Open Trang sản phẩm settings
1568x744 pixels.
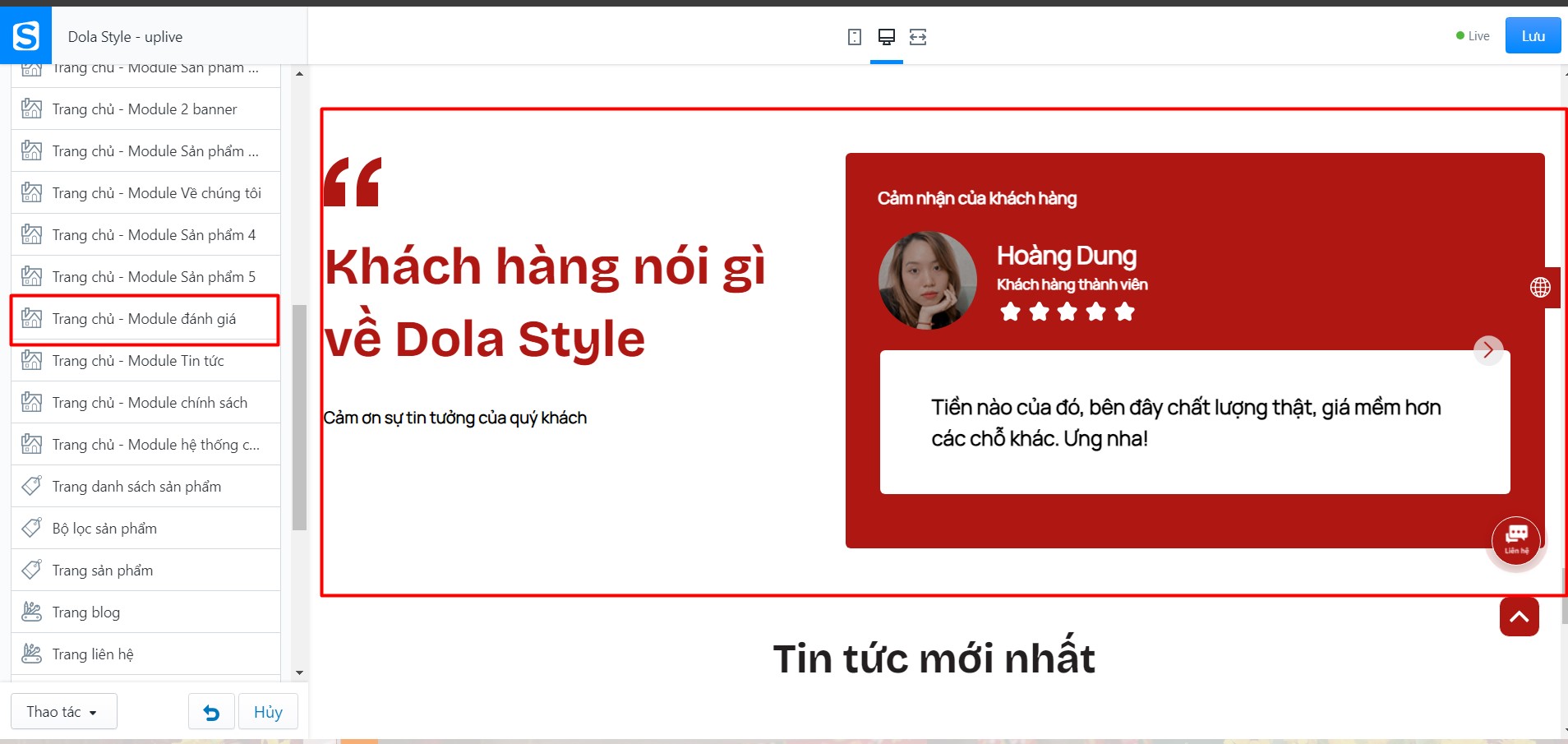(x=145, y=570)
